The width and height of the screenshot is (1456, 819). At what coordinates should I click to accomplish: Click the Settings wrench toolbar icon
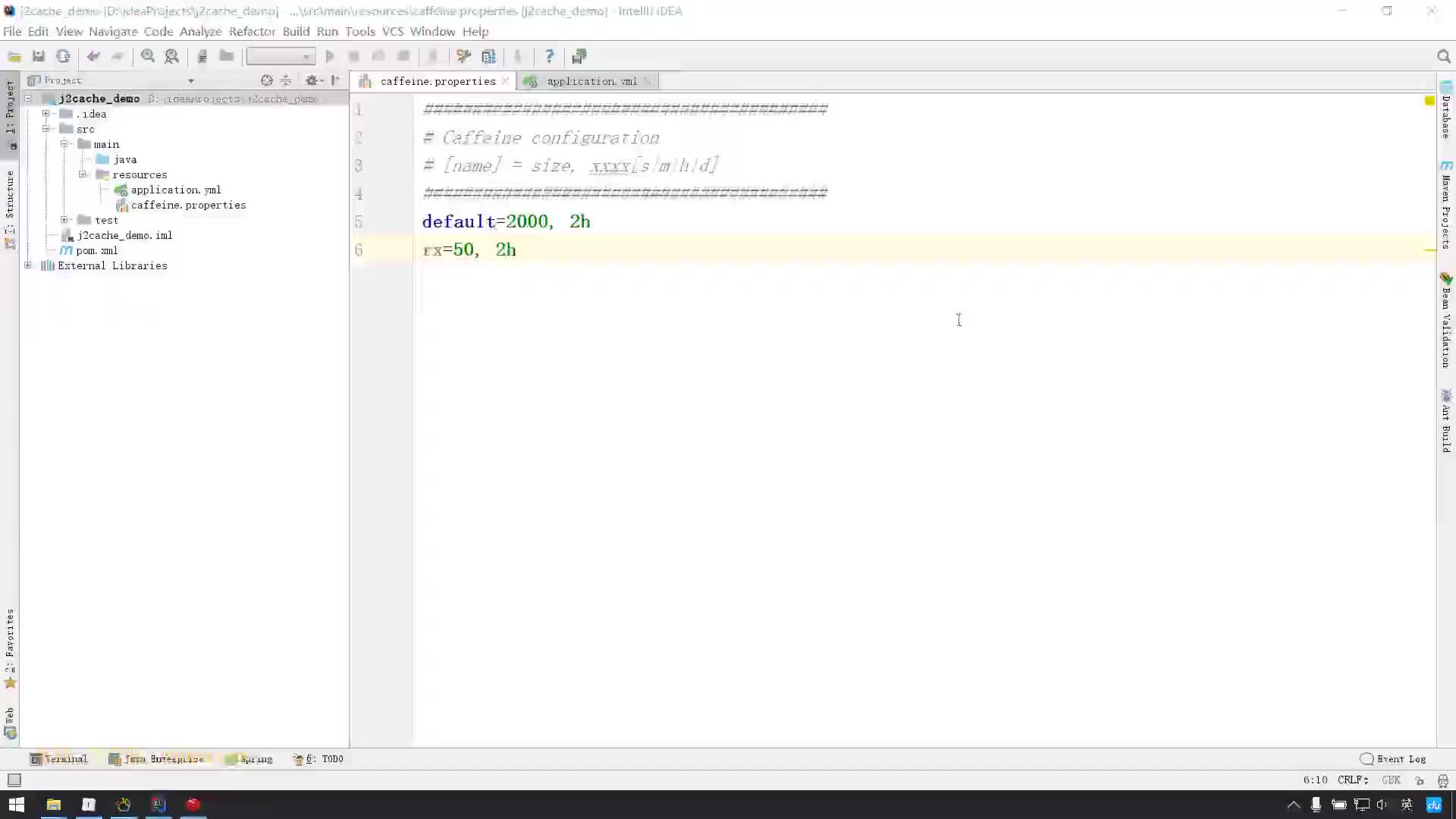tap(463, 57)
